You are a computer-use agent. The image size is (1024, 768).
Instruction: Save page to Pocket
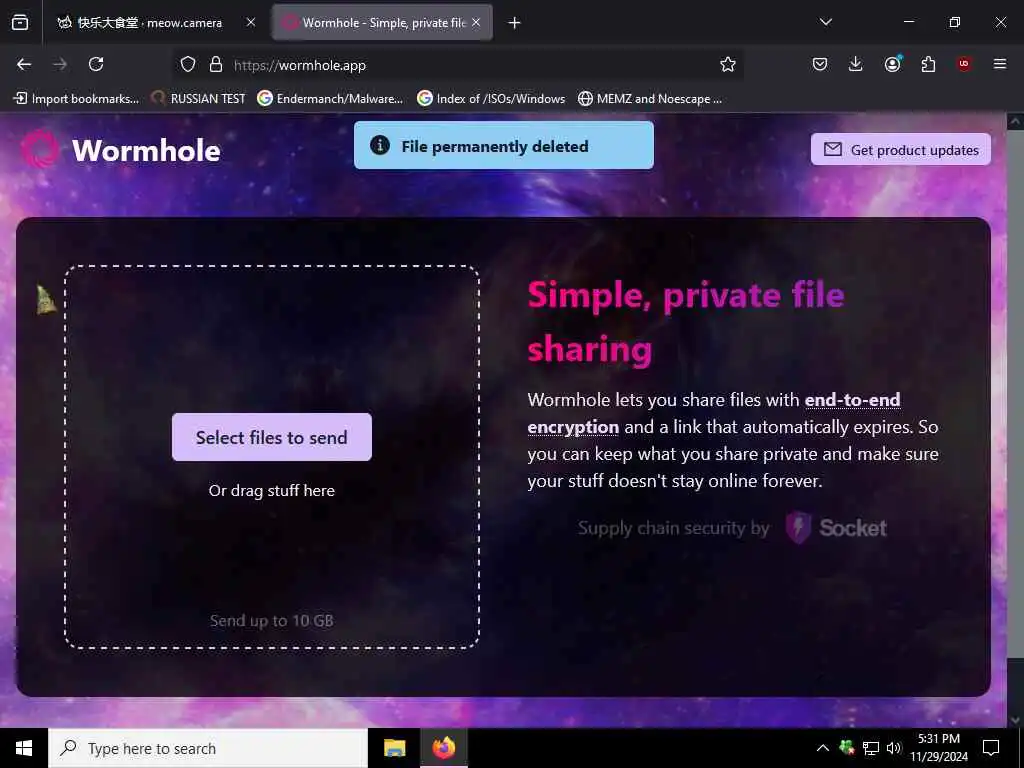[x=820, y=64]
